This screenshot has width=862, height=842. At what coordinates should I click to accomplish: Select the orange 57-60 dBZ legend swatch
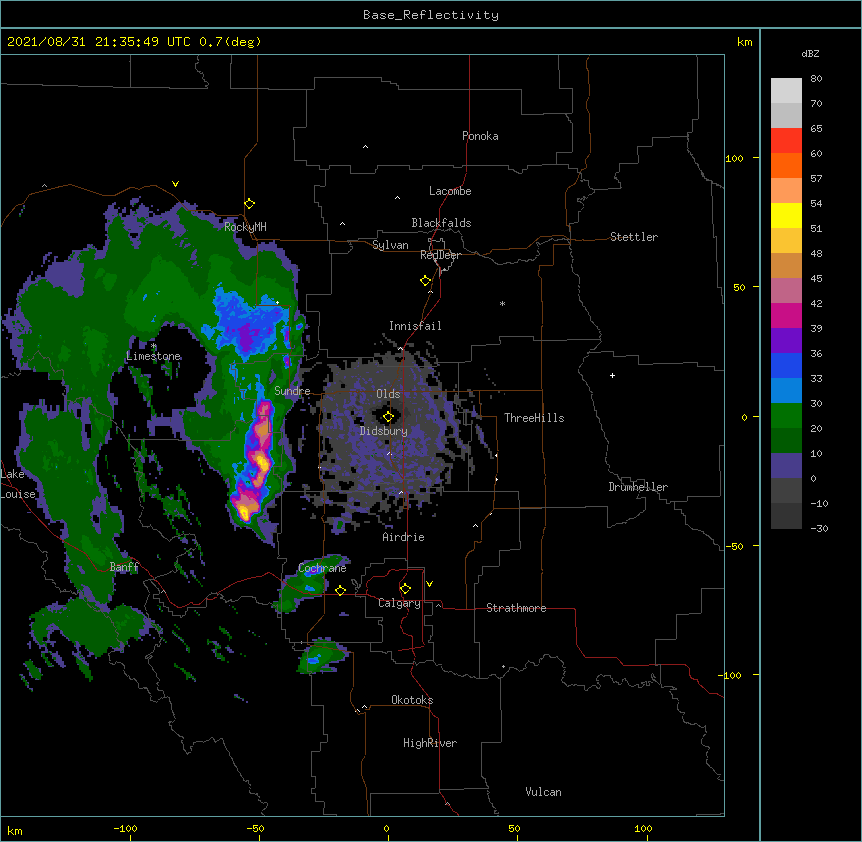[x=786, y=165]
